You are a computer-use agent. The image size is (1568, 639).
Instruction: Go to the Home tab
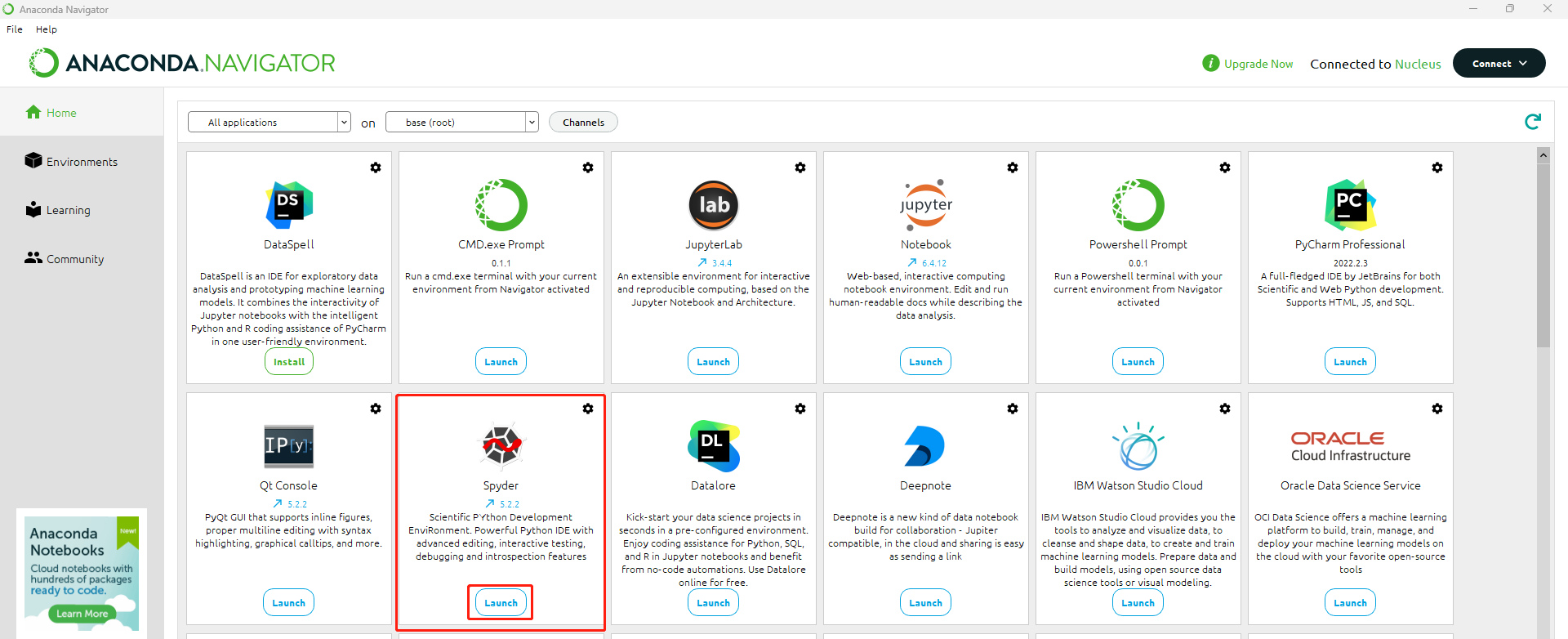click(x=82, y=113)
